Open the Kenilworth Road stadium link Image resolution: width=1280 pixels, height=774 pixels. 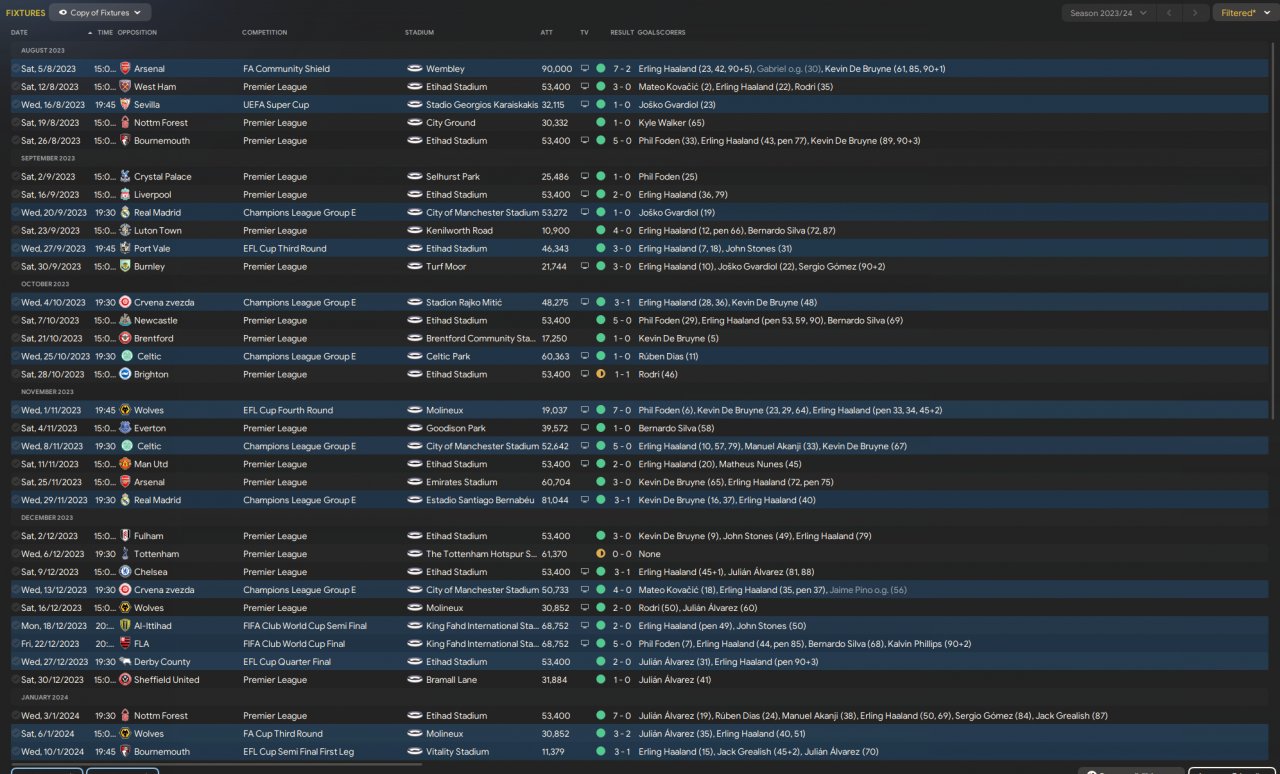pos(459,231)
